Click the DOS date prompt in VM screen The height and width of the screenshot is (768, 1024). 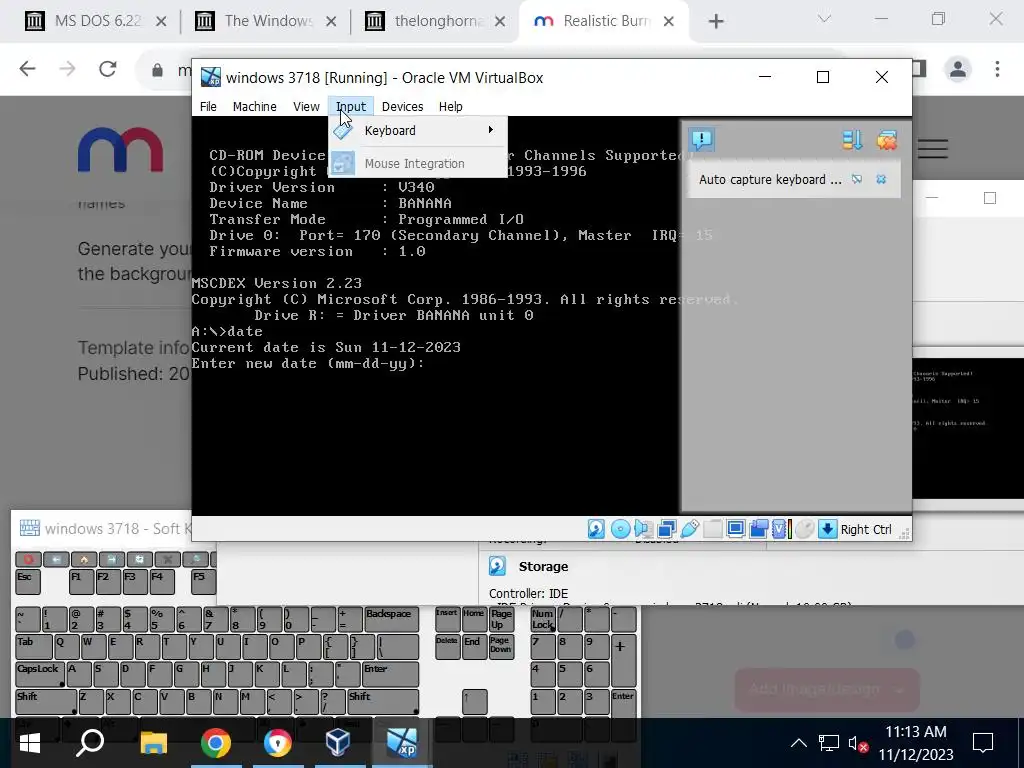tap(308, 363)
